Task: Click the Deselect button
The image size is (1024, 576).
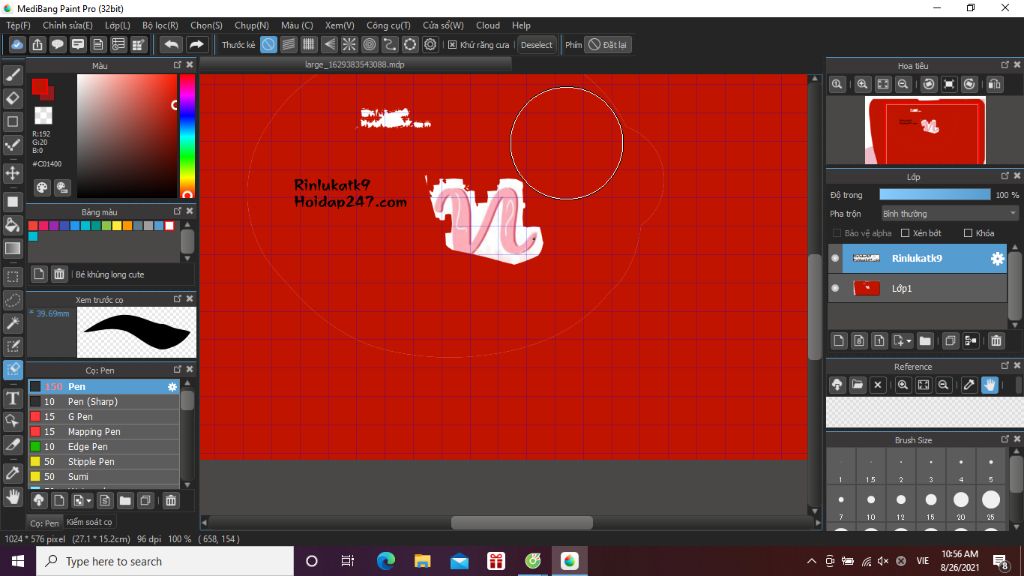Action: [536, 45]
